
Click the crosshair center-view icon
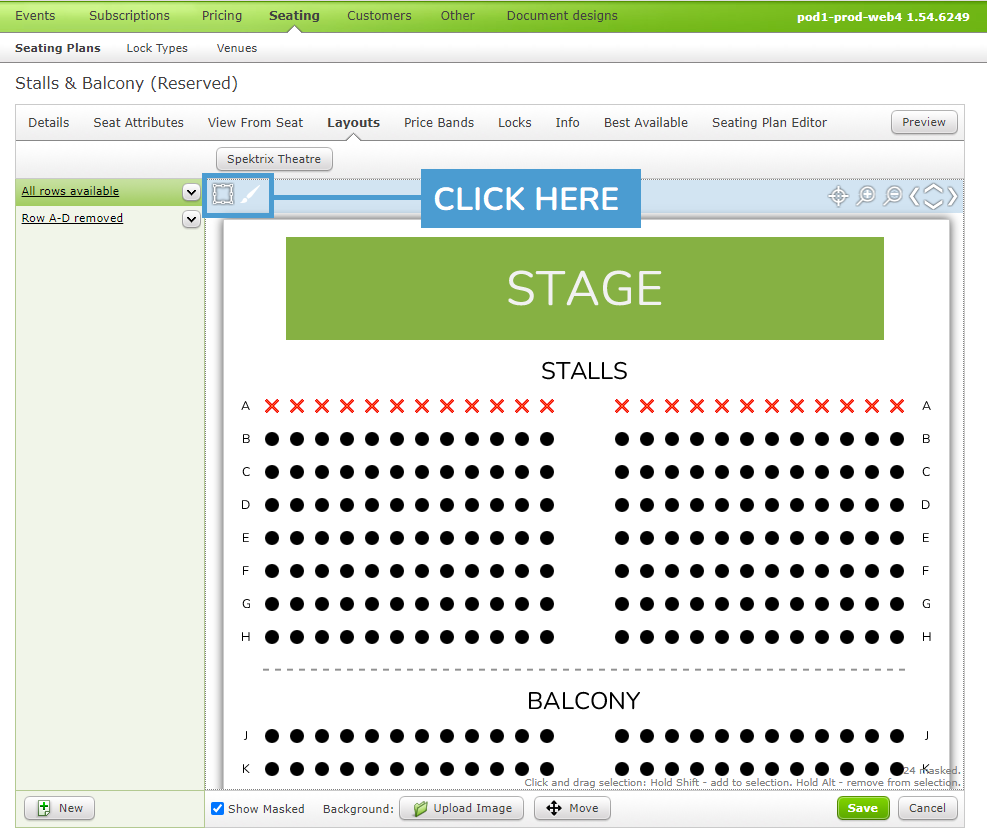coord(838,196)
